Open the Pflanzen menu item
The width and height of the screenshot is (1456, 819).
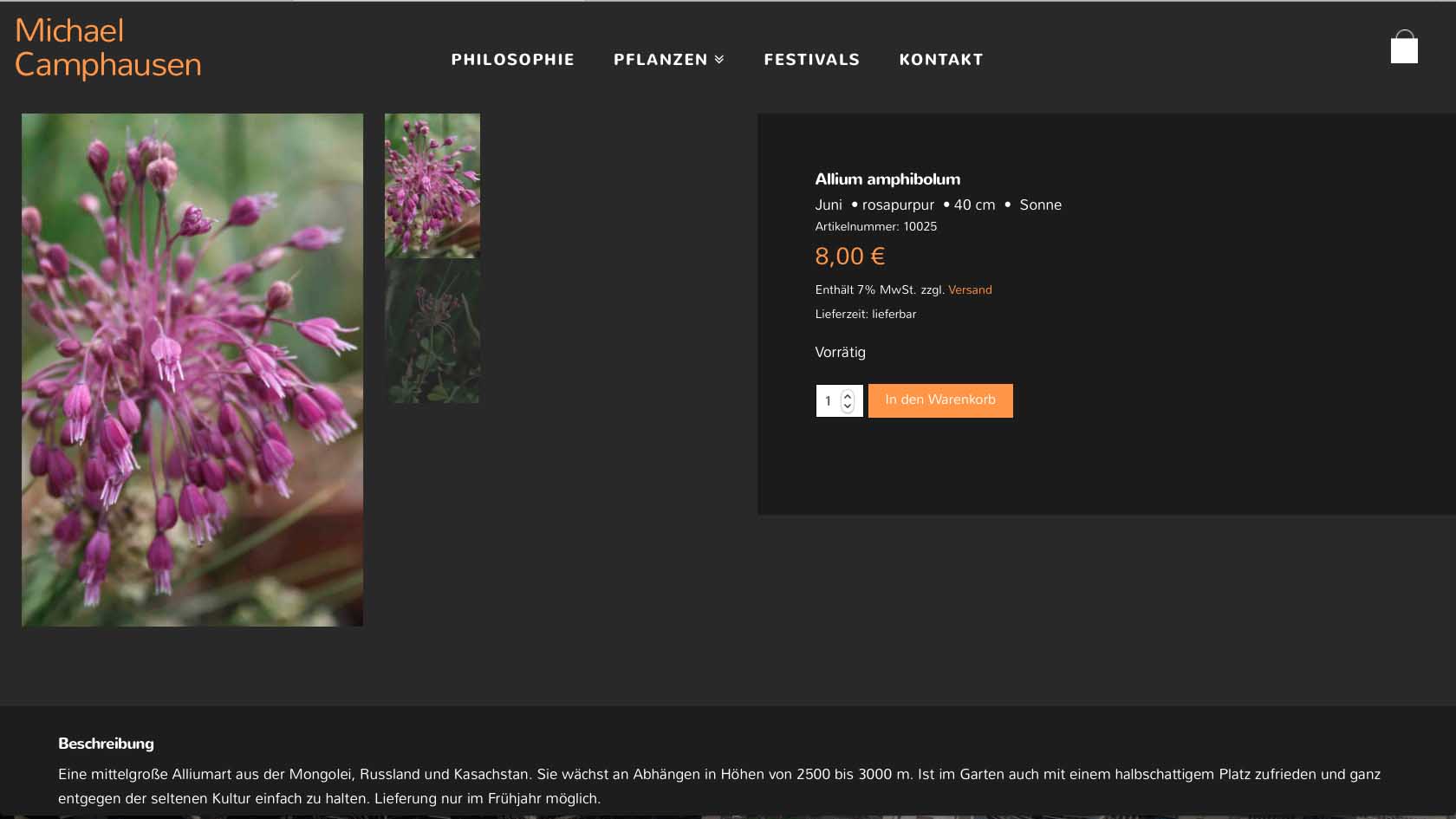pyautogui.click(x=660, y=60)
